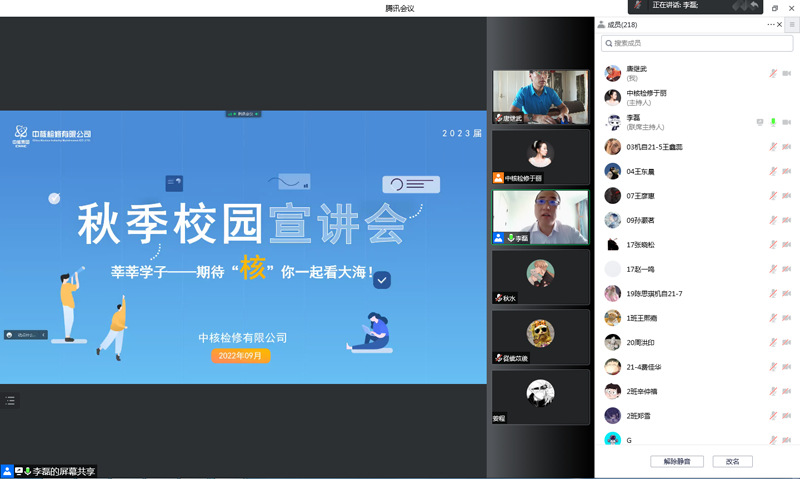The height and width of the screenshot is (479, 800).
Task: Click the avatar of the 20周洪印 member
Action: point(612,342)
